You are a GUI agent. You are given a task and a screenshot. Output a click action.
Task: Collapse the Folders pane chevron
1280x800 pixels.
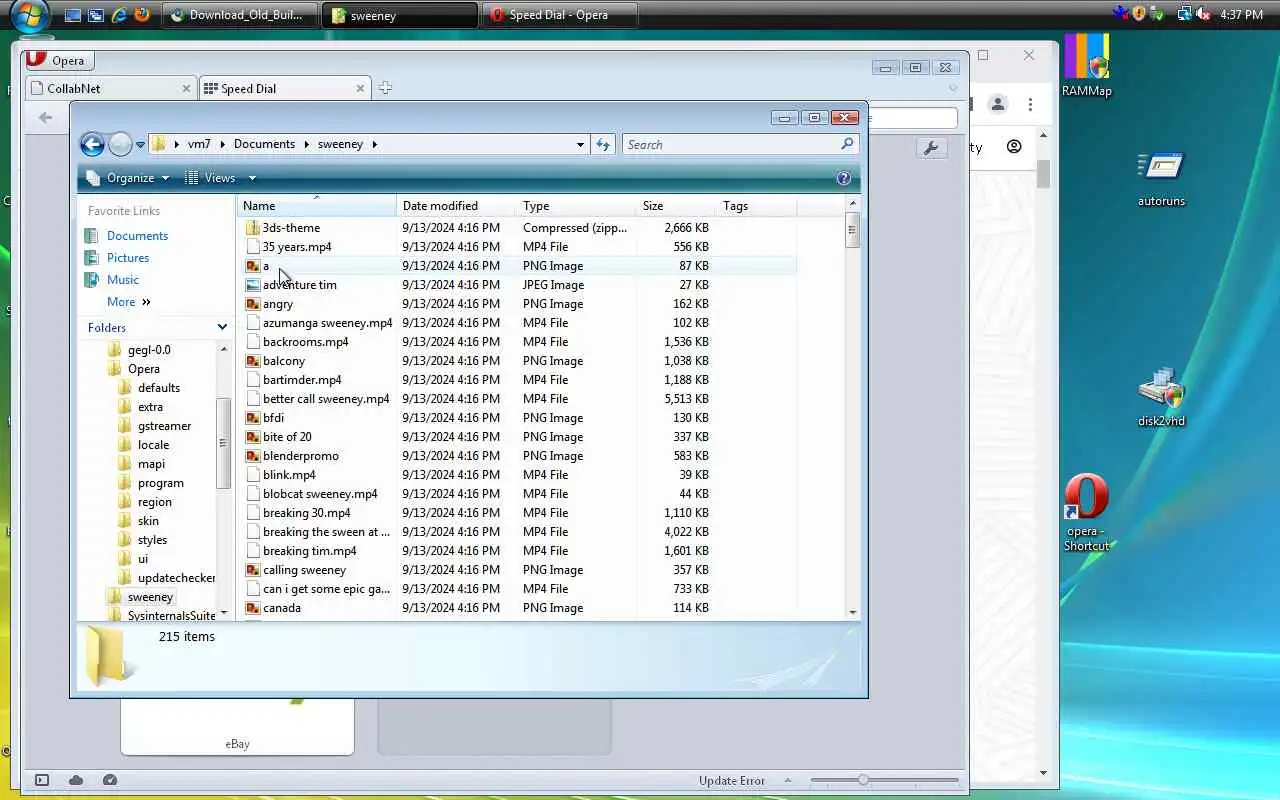(222, 327)
